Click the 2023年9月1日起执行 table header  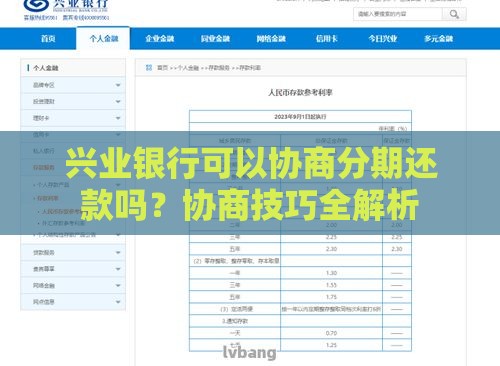(300, 117)
